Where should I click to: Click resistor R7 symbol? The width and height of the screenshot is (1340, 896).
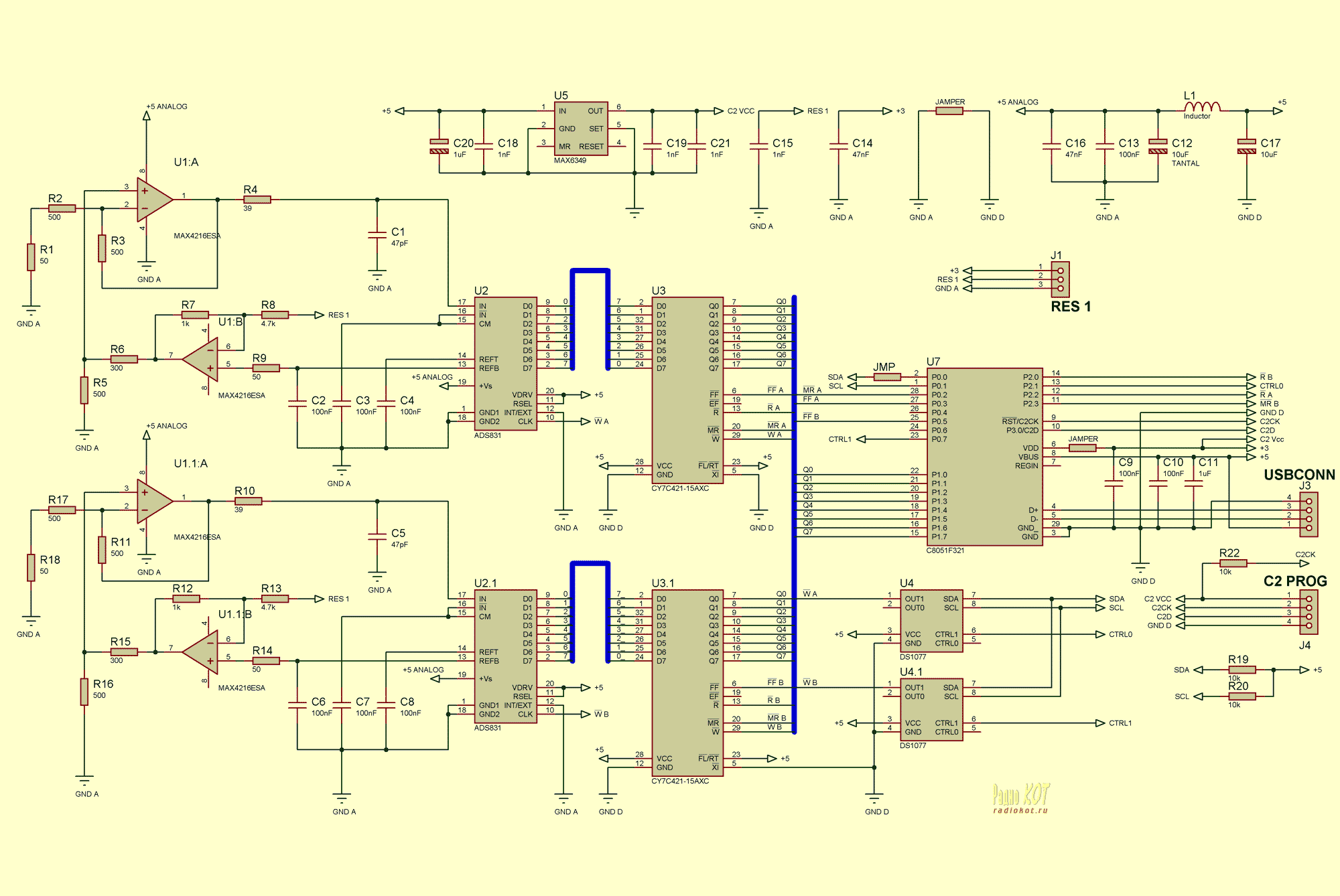point(195,315)
